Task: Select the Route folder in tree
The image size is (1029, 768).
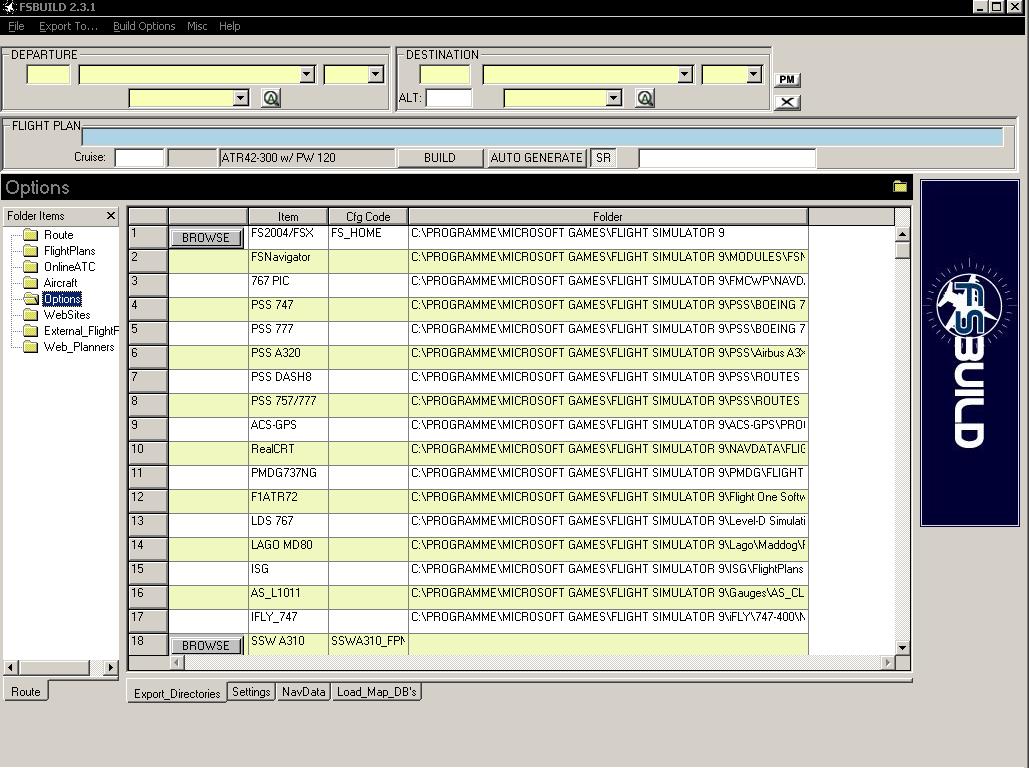Action: pos(58,234)
